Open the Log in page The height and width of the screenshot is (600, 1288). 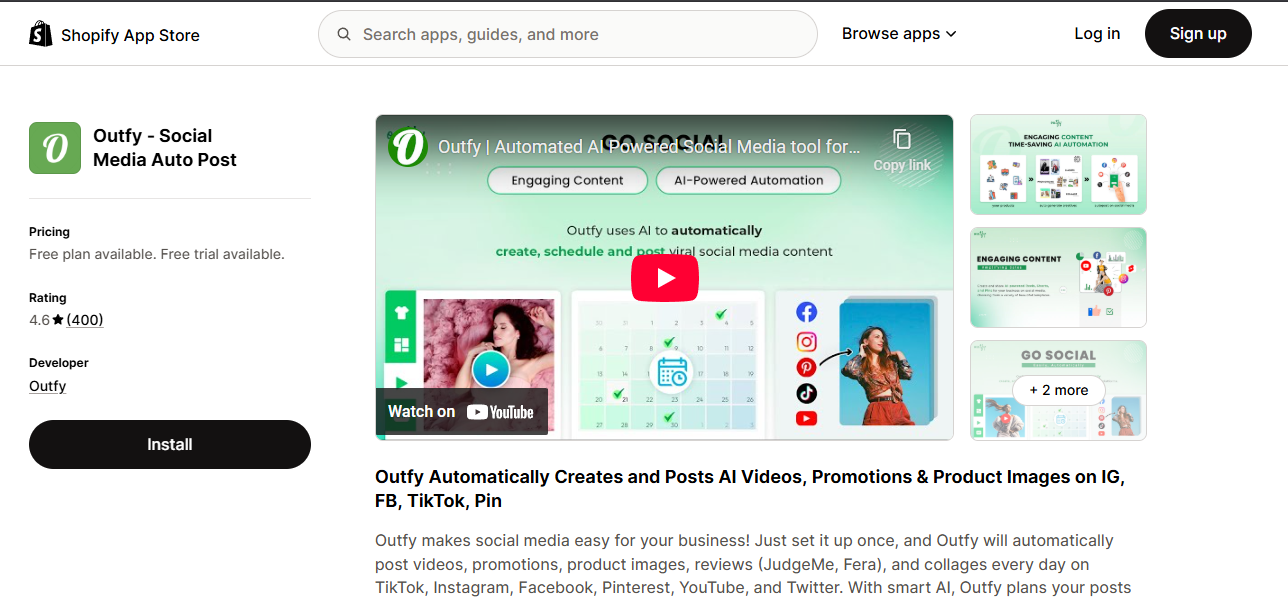(x=1097, y=34)
